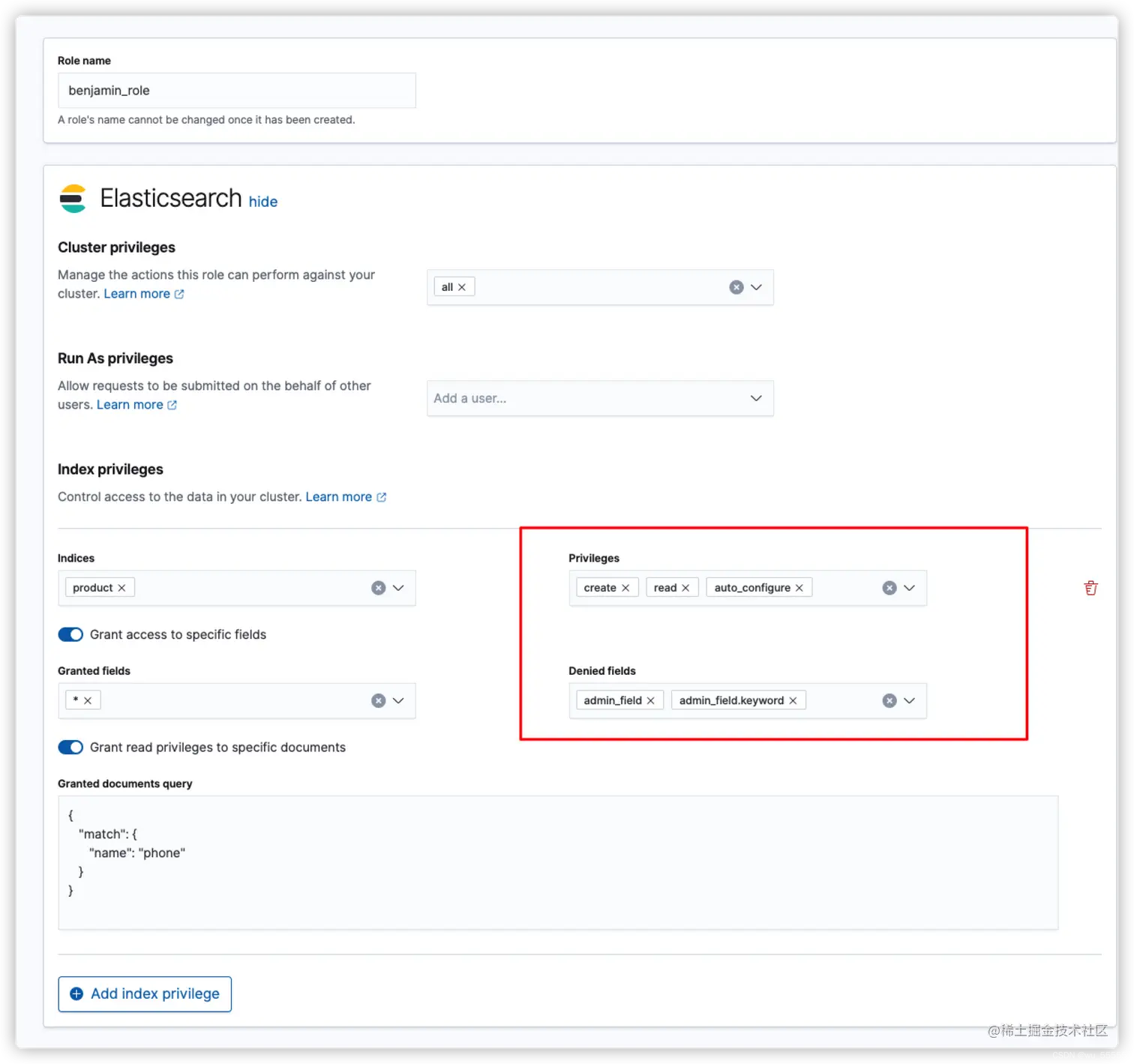Open Cluster privileges 'Learn more' link
The height and width of the screenshot is (1064, 1134).
(144, 294)
